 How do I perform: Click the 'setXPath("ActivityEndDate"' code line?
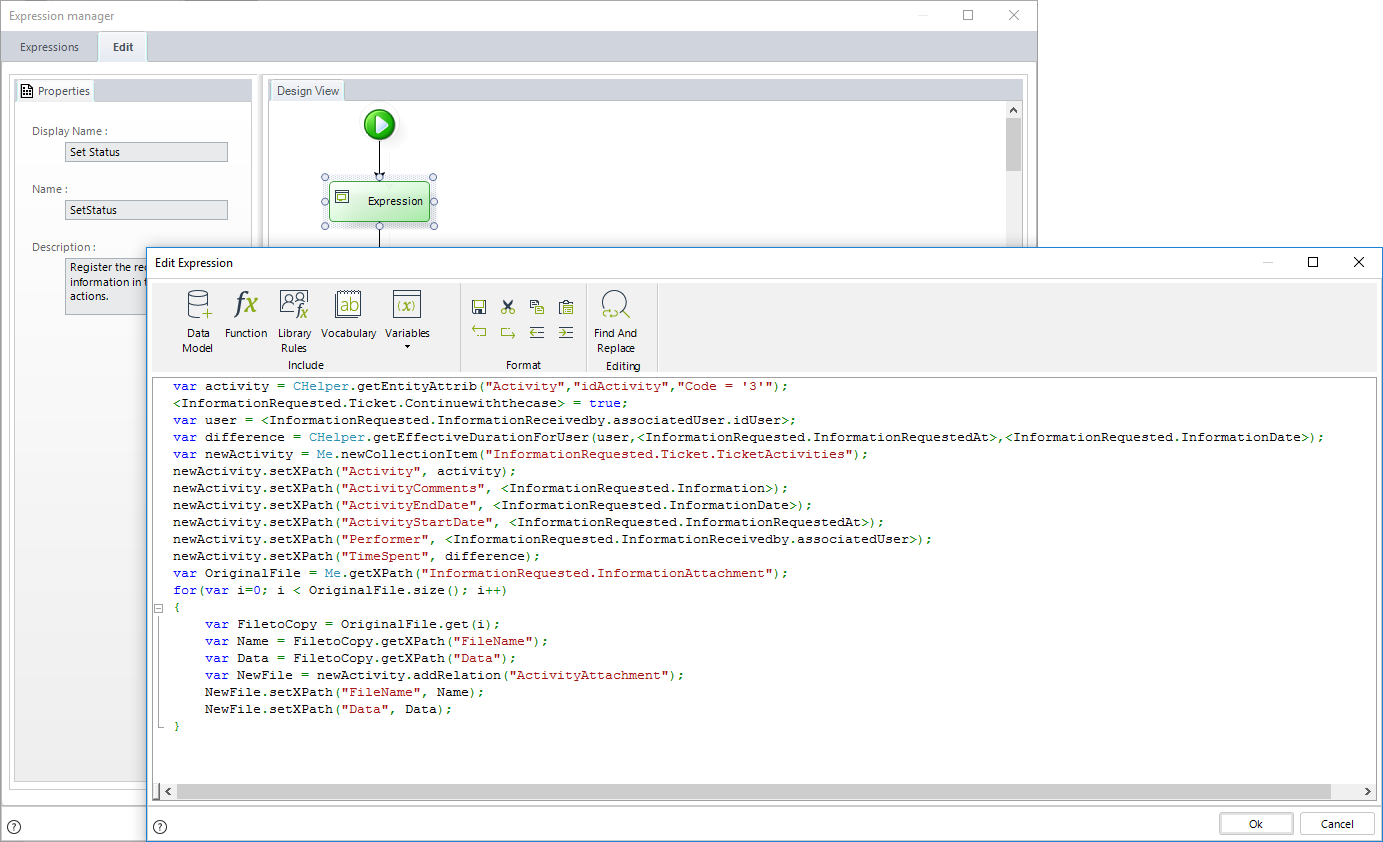492,505
